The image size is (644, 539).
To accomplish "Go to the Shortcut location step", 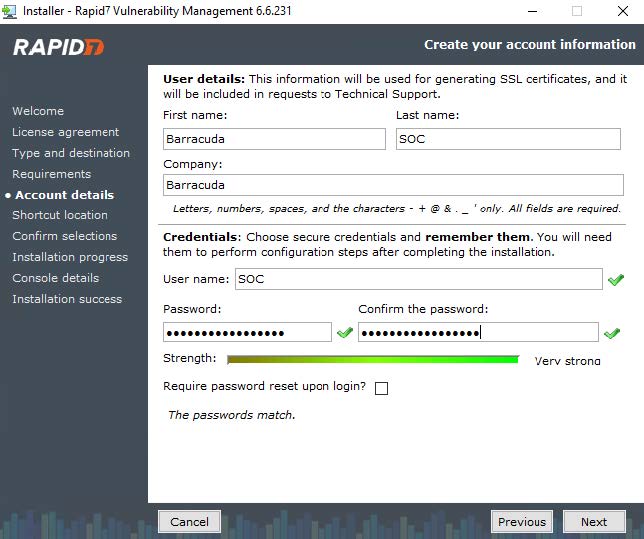I will tap(60, 215).
